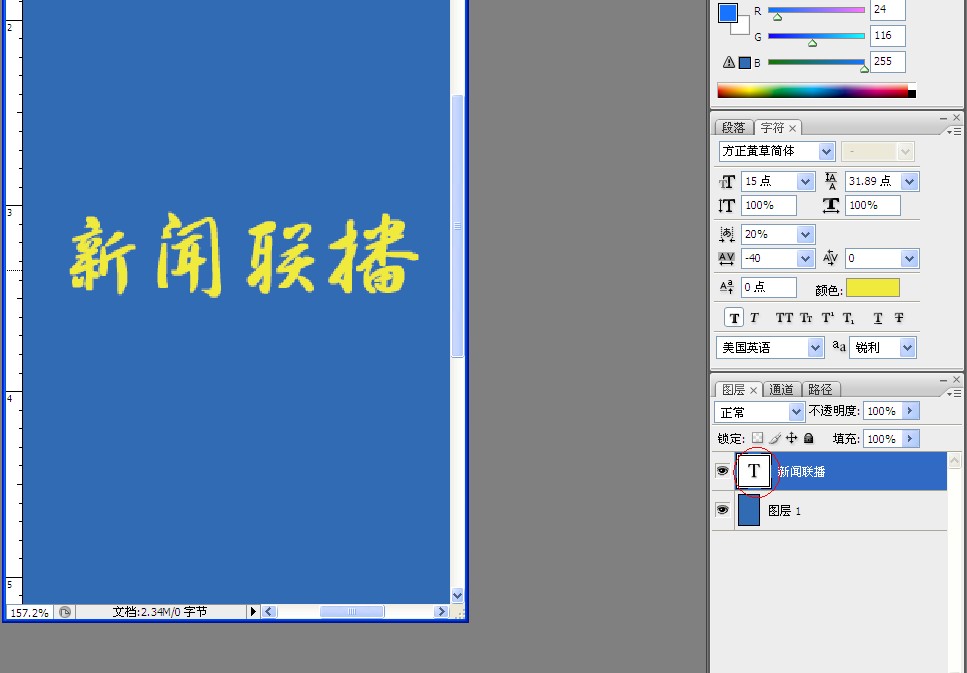This screenshot has height=673, width=967.
Task: Open the font family dropdown 方正黄草简体
Action: tap(826, 151)
